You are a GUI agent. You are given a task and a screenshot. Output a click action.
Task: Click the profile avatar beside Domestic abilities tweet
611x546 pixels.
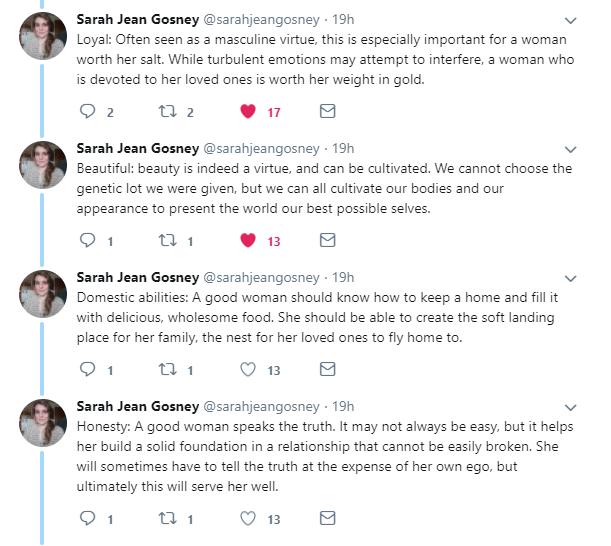[44, 294]
